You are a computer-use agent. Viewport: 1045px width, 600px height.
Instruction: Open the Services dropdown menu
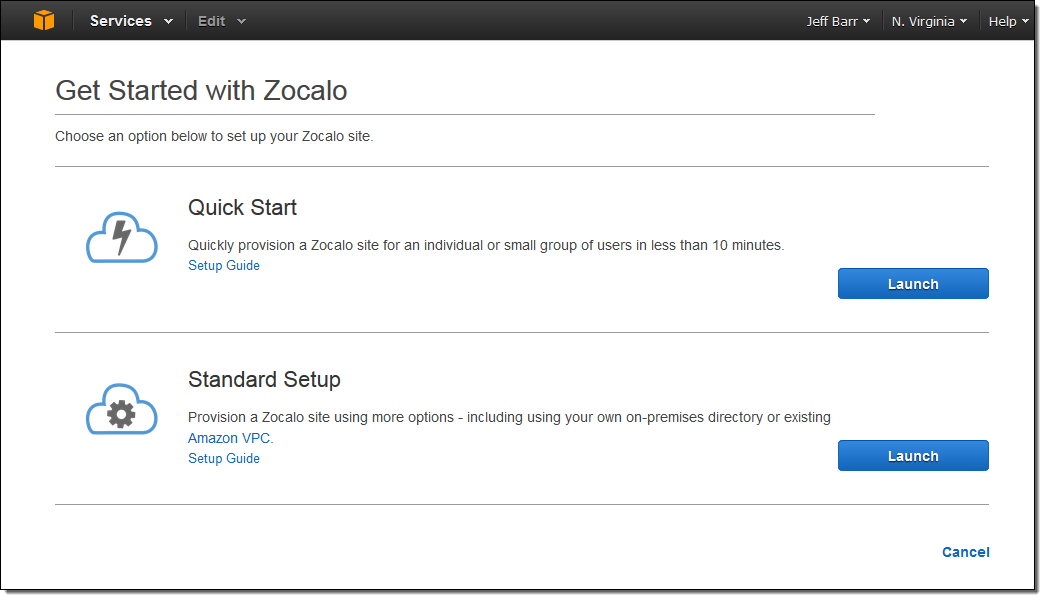pyautogui.click(x=130, y=21)
